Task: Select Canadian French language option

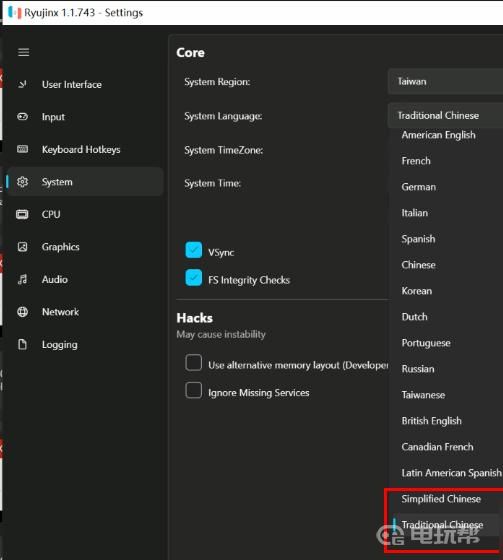Action: click(x=437, y=447)
